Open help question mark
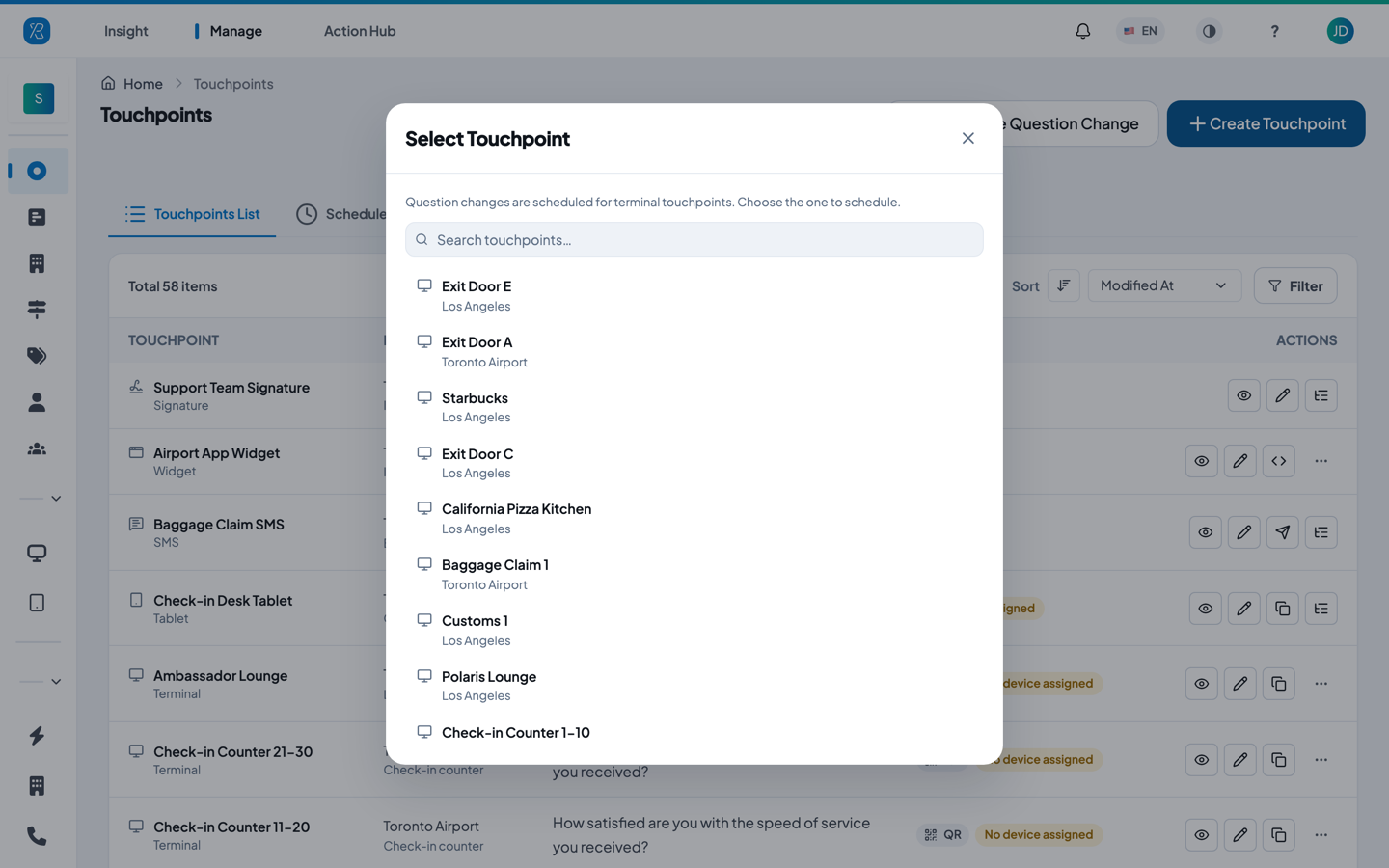This screenshot has width=1389, height=868. tap(1274, 31)
